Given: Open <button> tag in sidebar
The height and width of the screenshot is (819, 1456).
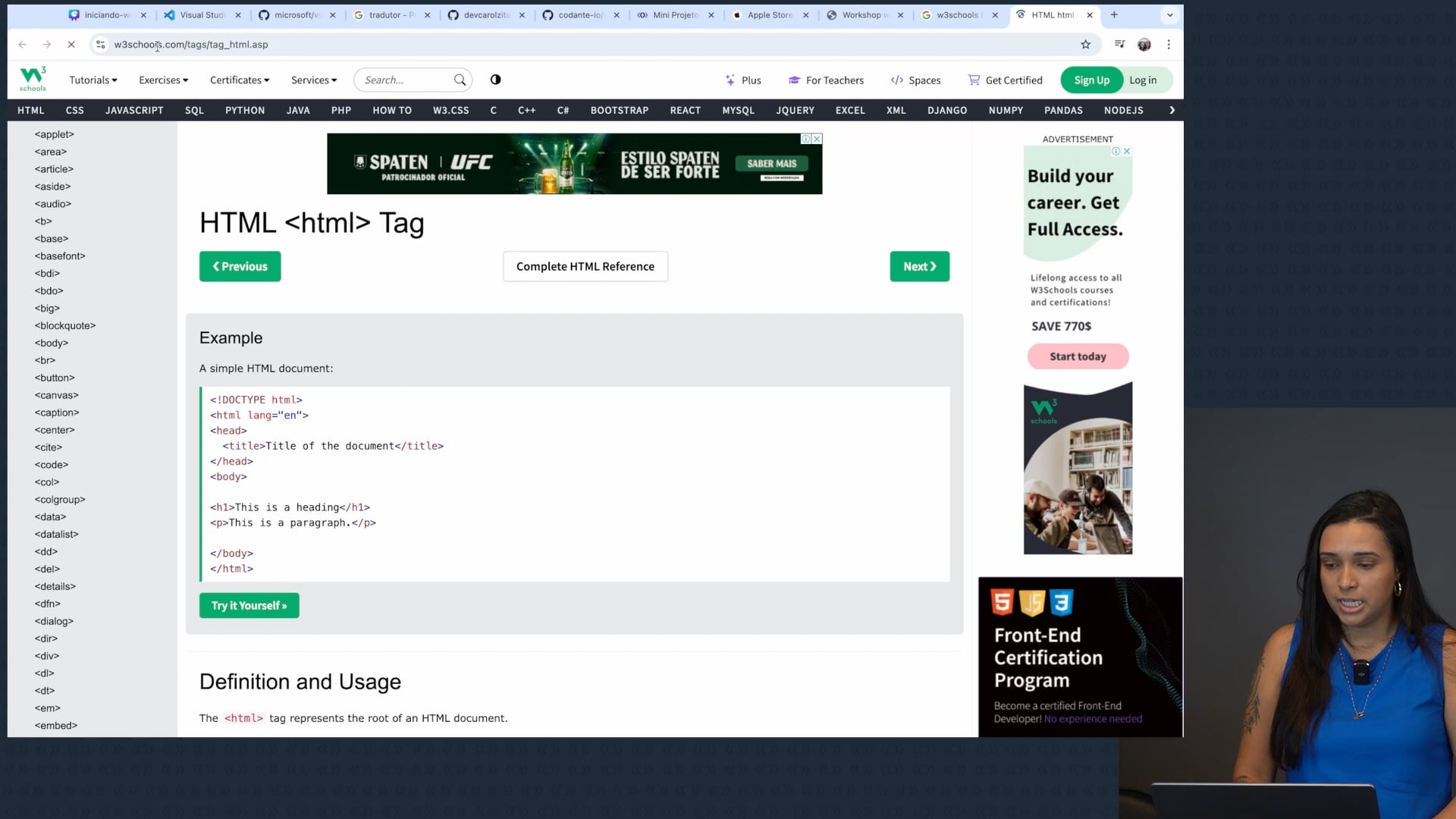Looking at the screenshot, I should point(55,378).
